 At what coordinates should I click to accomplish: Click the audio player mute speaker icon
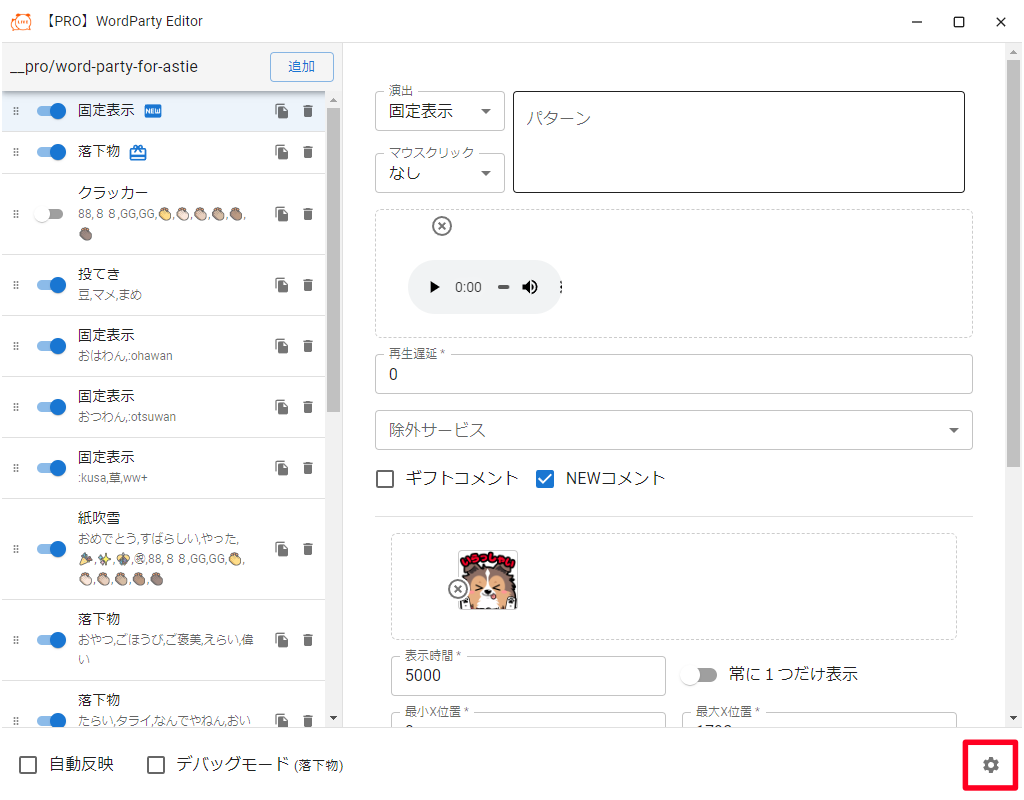click(x=530, y=287)
